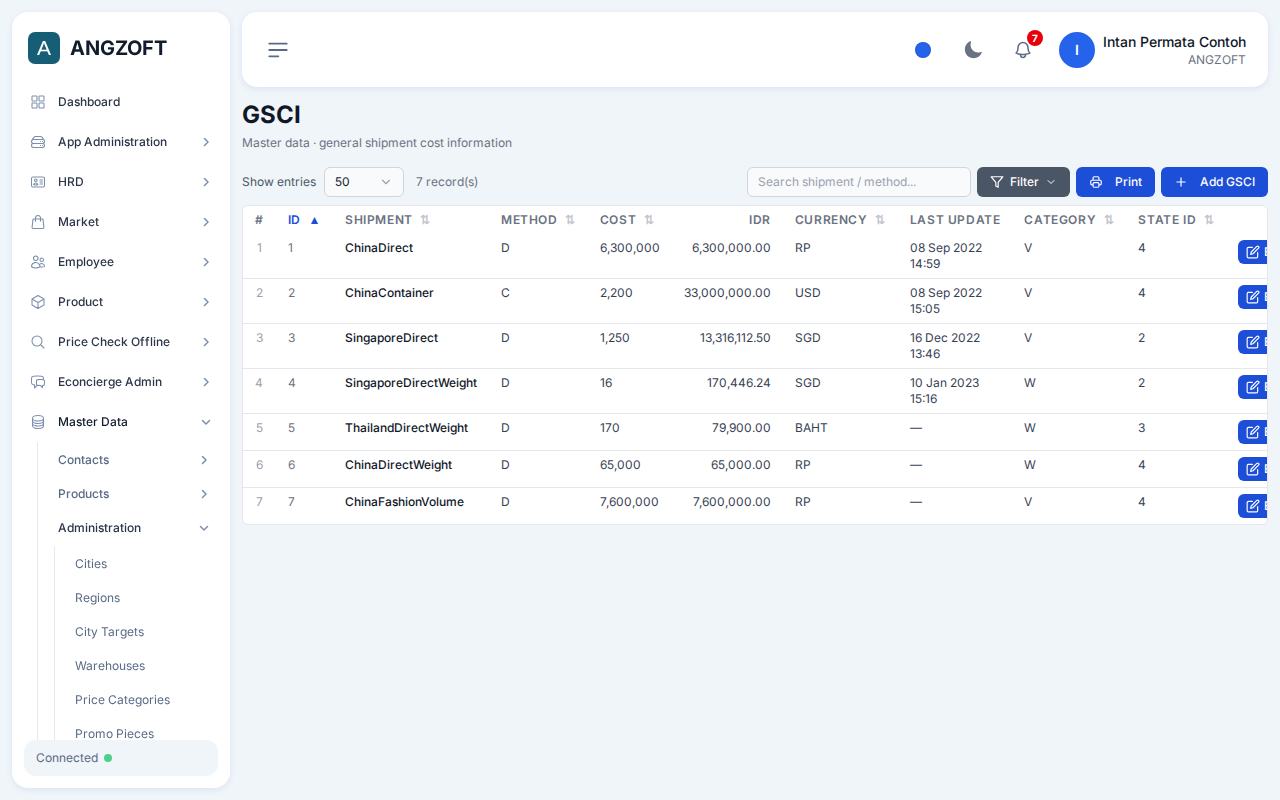Edit the ChinaDirect row
Viewport: 1280px width, 800px height.
pos(1253,252)
